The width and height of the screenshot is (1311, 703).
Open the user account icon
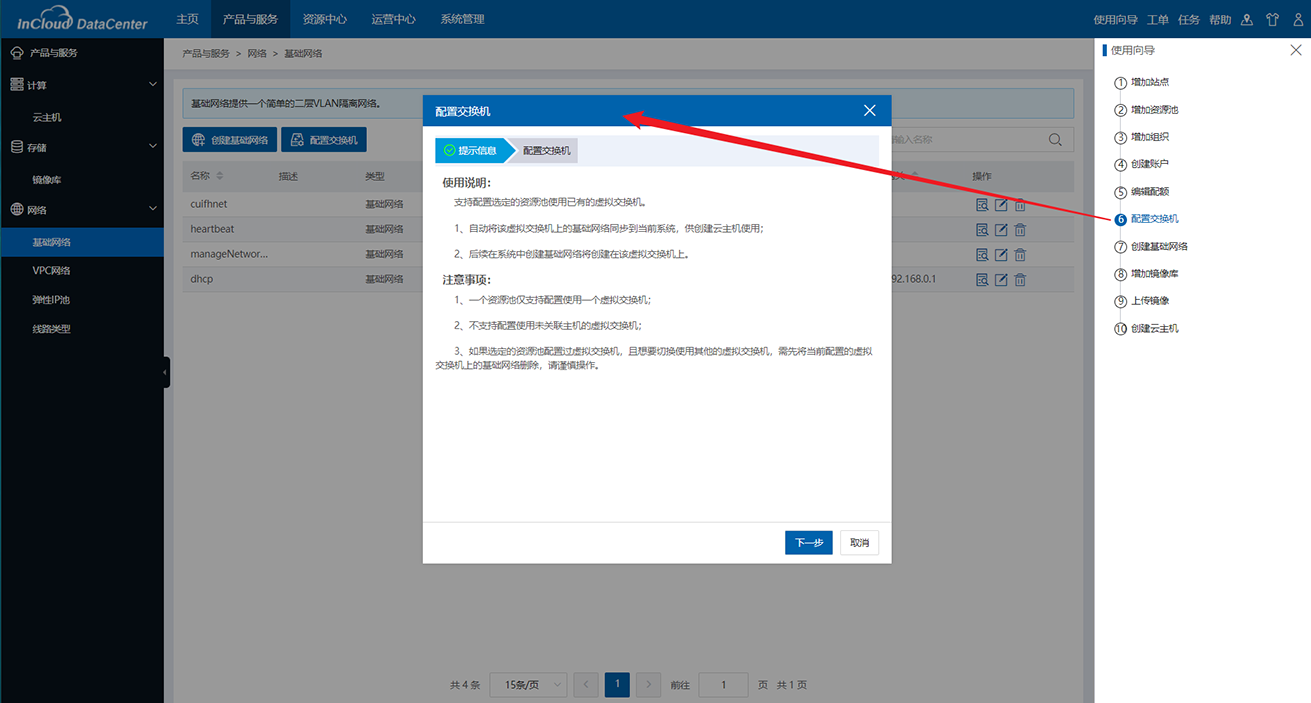pyautogui.click(x=1297, y=19)
